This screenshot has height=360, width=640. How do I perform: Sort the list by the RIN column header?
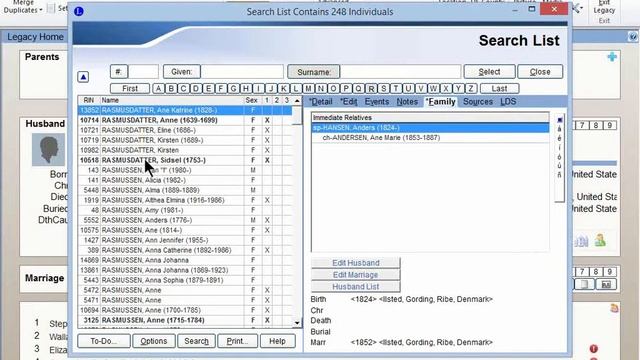[x=89, y=100]
